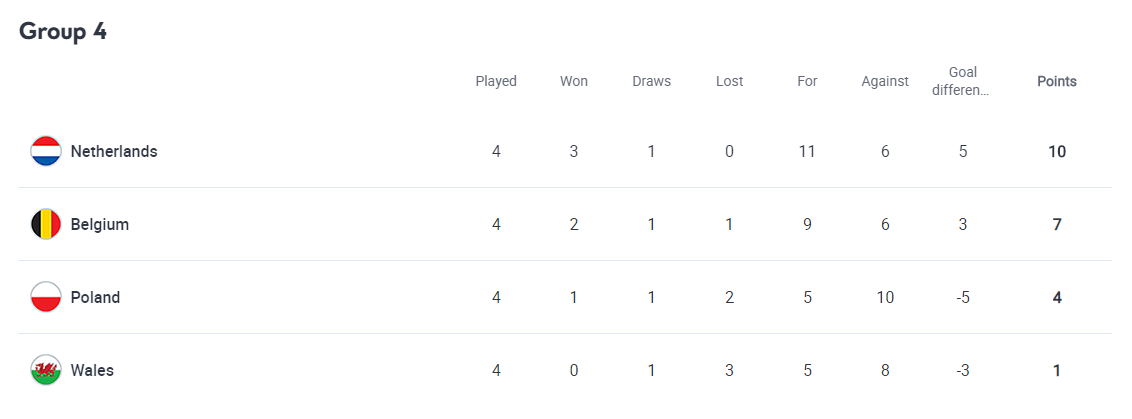Click the Group 4 heading
1132x419 pixels.
pyautogui.click(x=63, y=32)
